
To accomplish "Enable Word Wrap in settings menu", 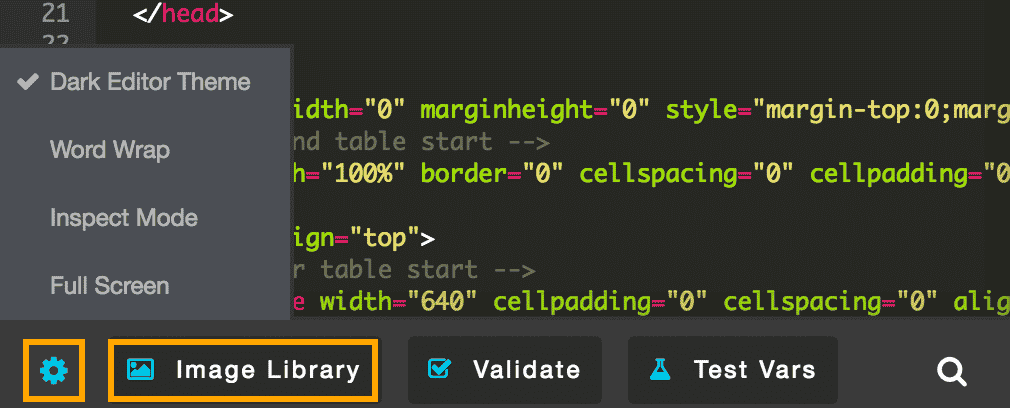I will (x=110, y=150).
